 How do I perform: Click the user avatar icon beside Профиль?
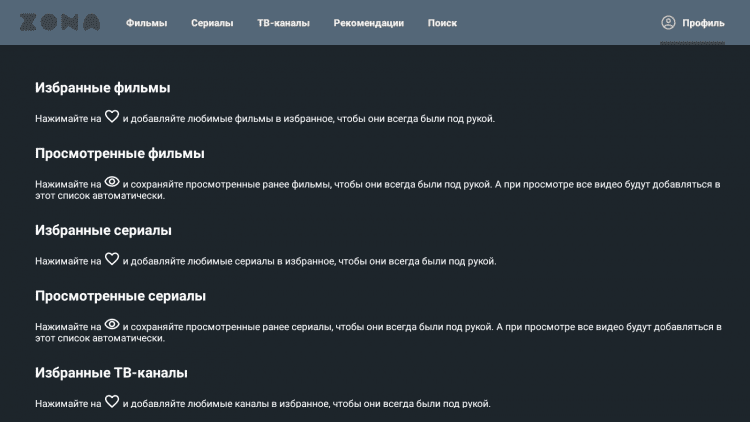[x=669, y=22]
